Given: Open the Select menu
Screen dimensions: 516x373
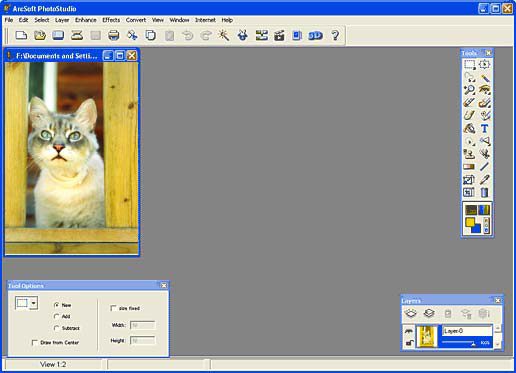Looking at the screenshot, I should pyautogui.click(x=42, y=20).
